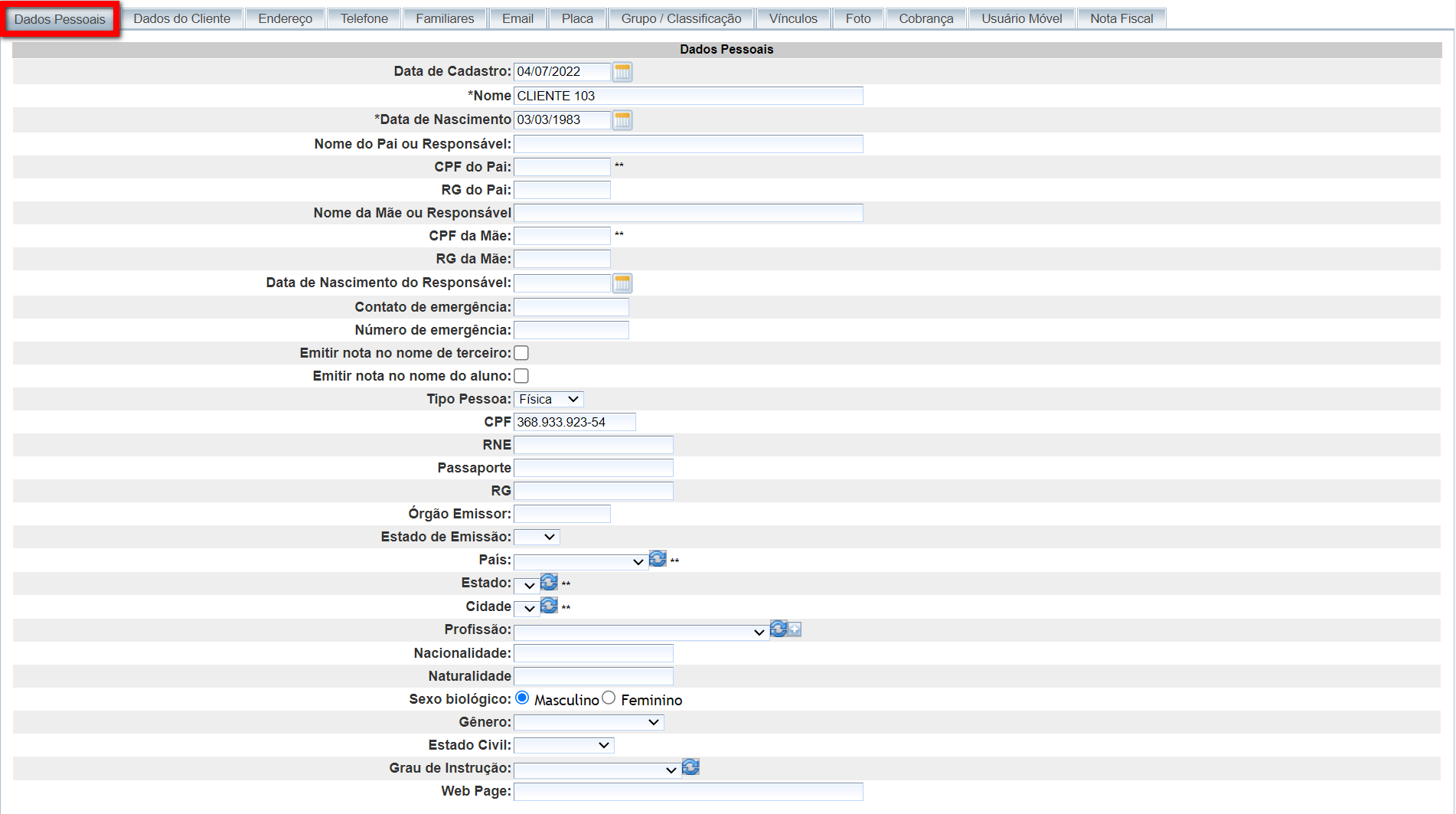Screen dimensions: 1456x814
Task: Open calendar picker for Data de Cadastro
Action: pyautogui.click(x=622, y=72)
